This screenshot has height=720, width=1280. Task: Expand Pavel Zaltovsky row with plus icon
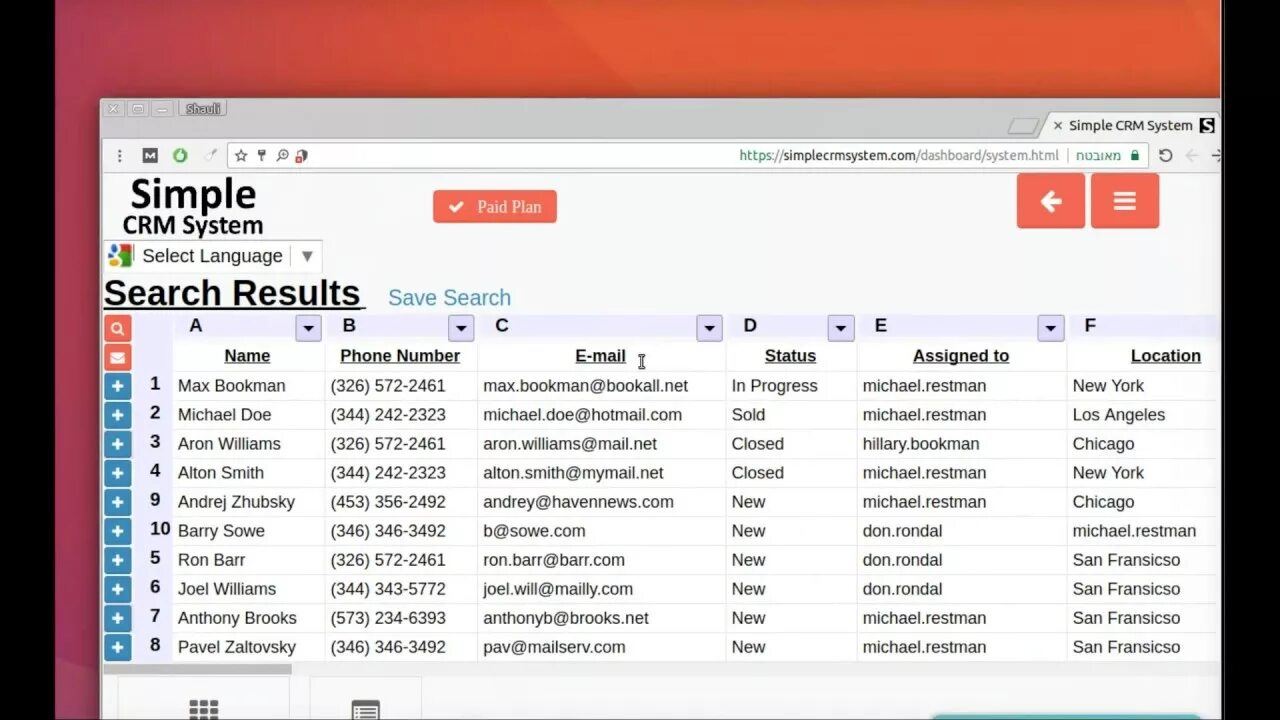(117, 647)
